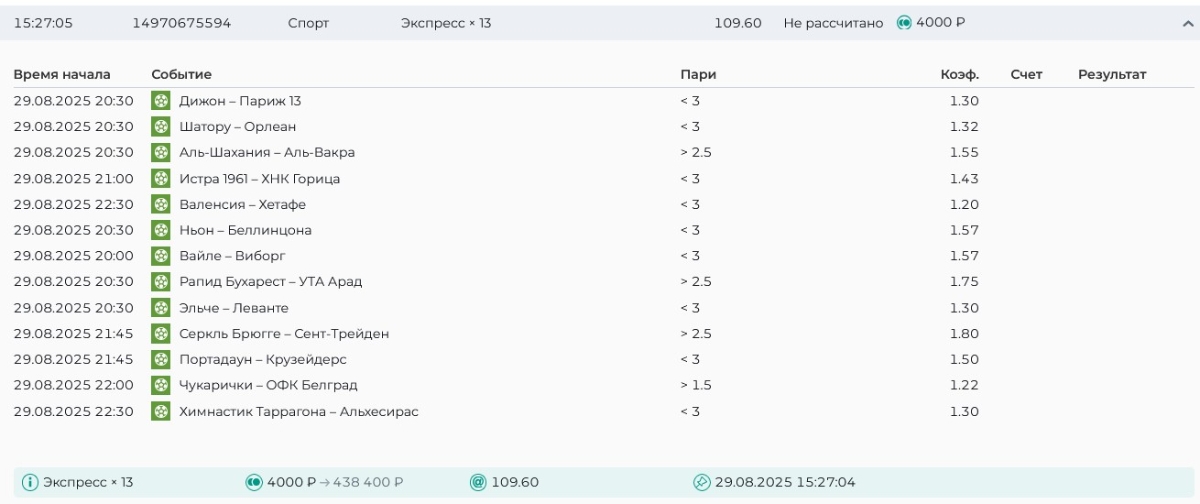Click the football icon for Валенсия – Хетафе
This screenshot has height=504, width=1200.
[x=160, y=204]
